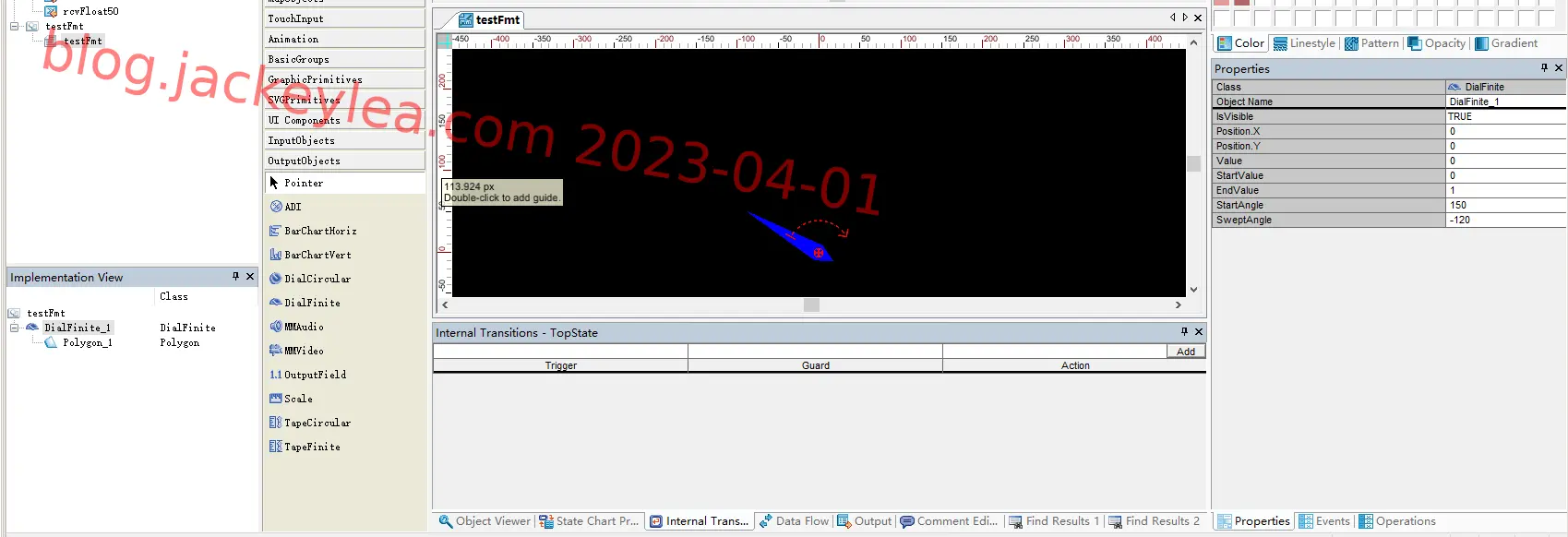Open the State Chart Pr... tab
Viewport: 1568px width, 537px height.
pos(589,521)
